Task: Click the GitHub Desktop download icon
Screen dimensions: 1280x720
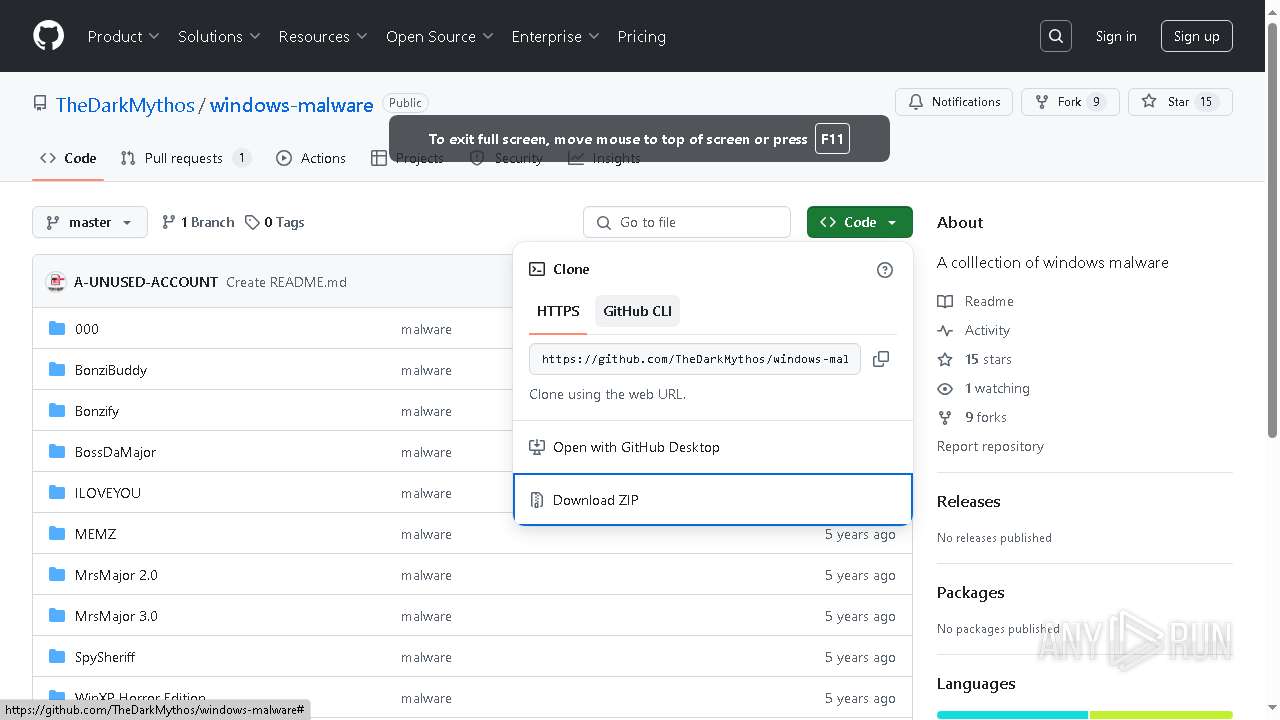Action: click(x=537, y=447)
